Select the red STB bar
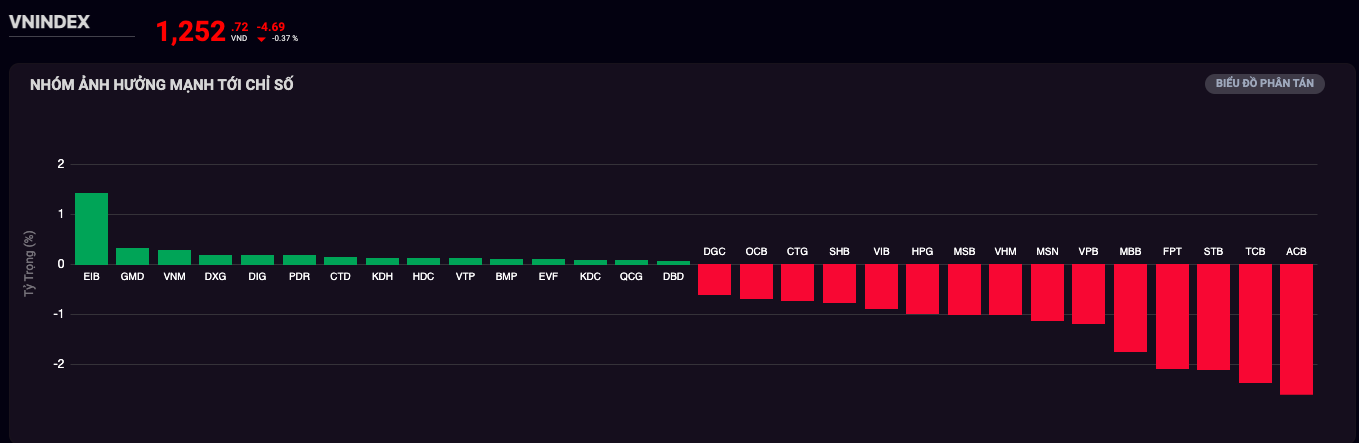1359x443 pixels. 1213,316
